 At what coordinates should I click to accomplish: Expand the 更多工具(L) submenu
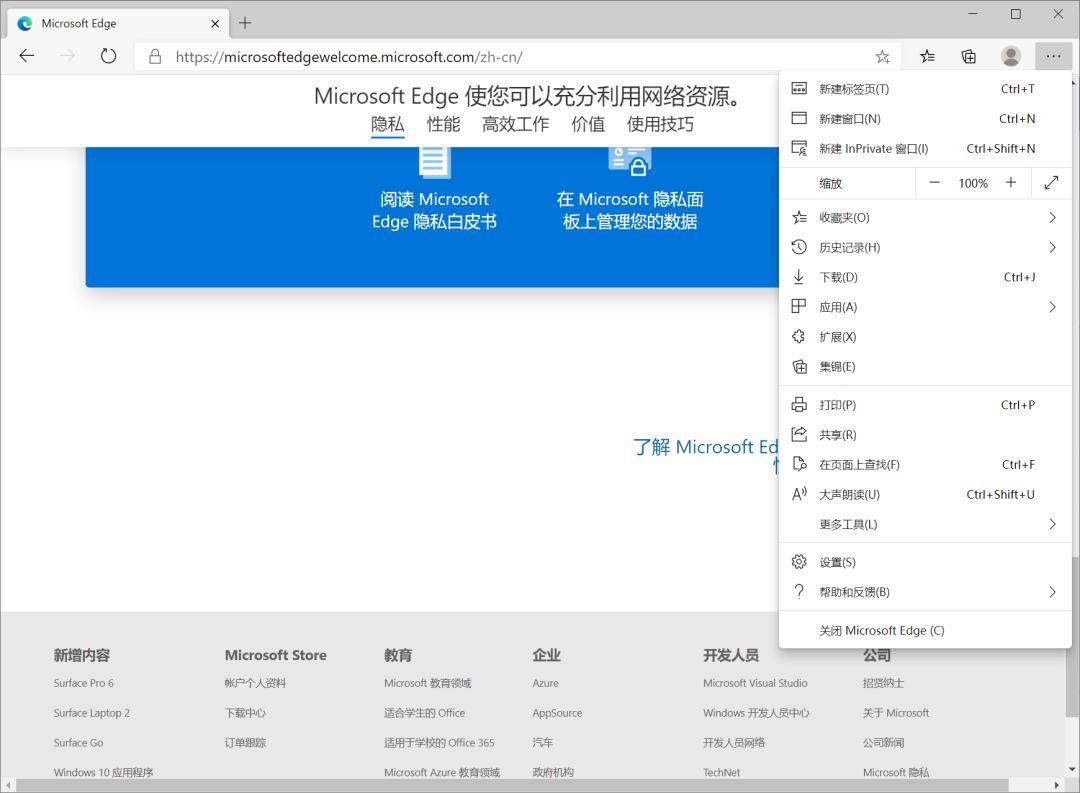tap(925, 524)
